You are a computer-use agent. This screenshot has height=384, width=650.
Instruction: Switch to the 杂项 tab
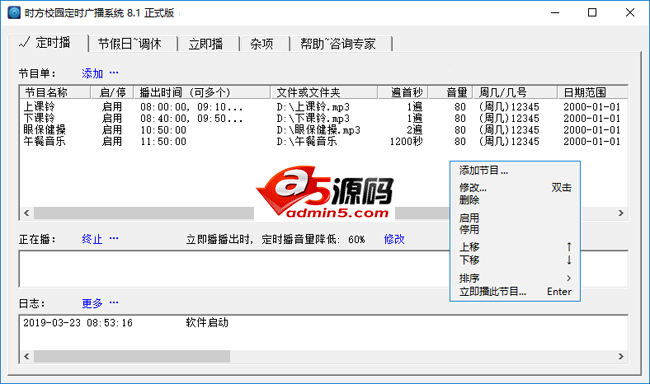tap(262, 44)
